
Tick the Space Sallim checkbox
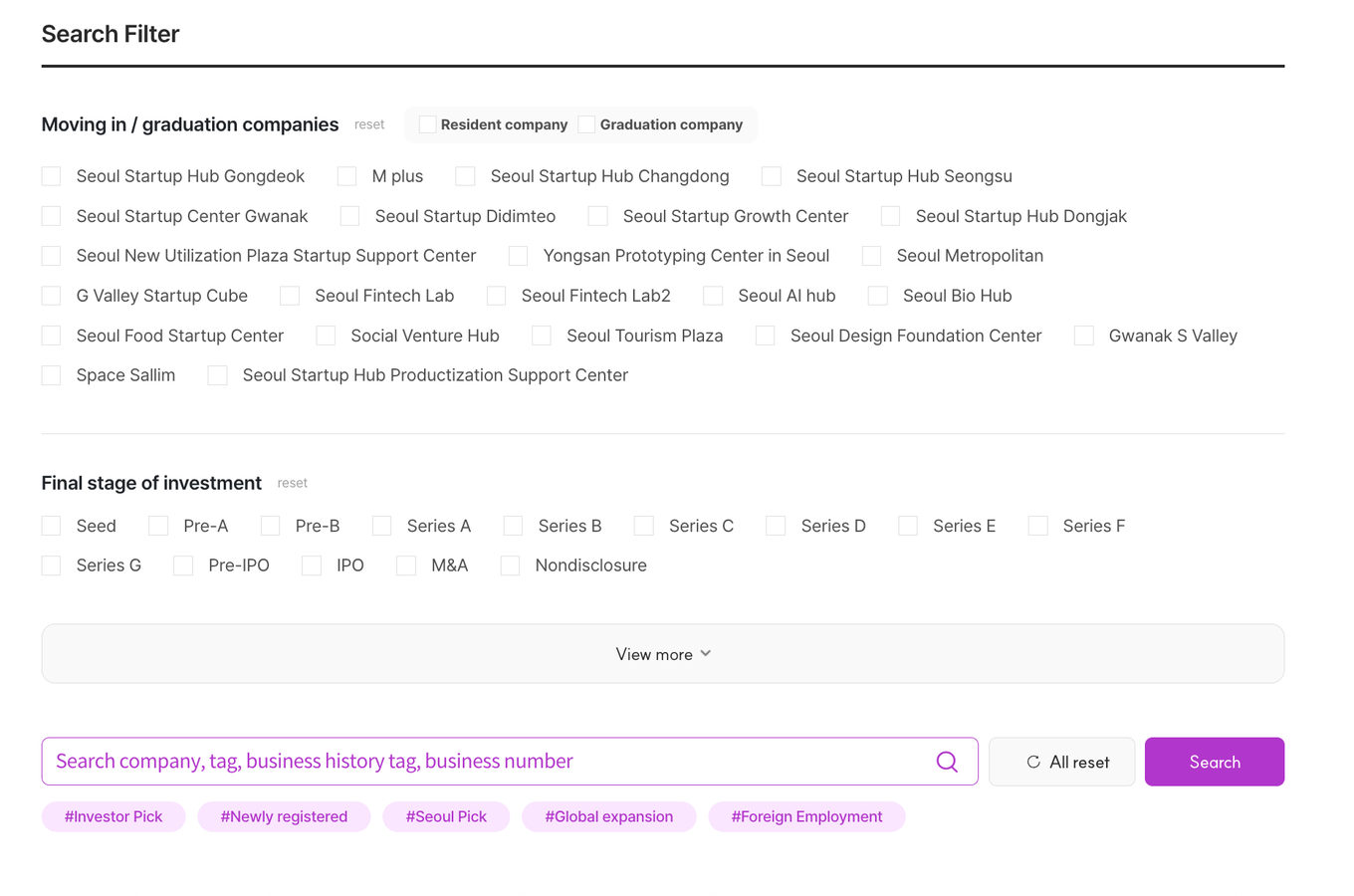[52, 375]
